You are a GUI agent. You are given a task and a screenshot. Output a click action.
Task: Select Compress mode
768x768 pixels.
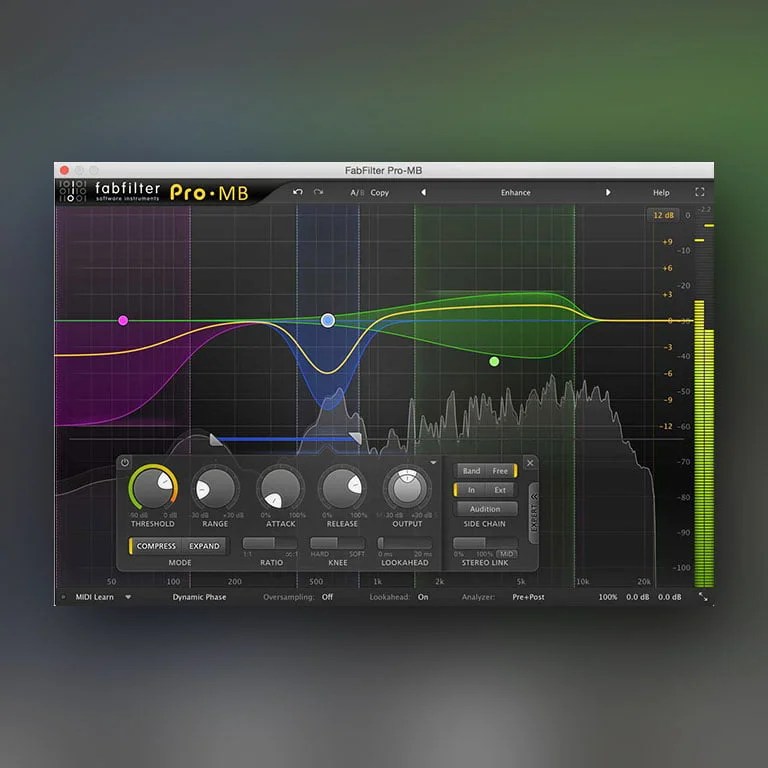[x=155, y=546]
